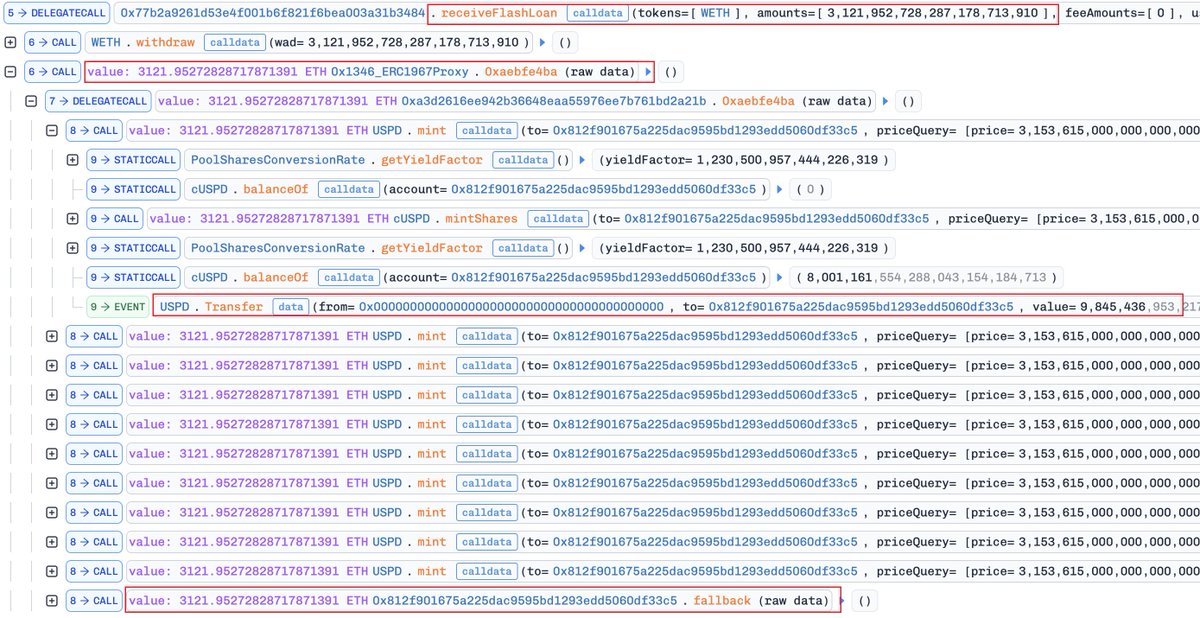Click 0xaebfe4ba selector on the 7 → DELEGATECALL row

pyautogui.click(x=758, y=101)
